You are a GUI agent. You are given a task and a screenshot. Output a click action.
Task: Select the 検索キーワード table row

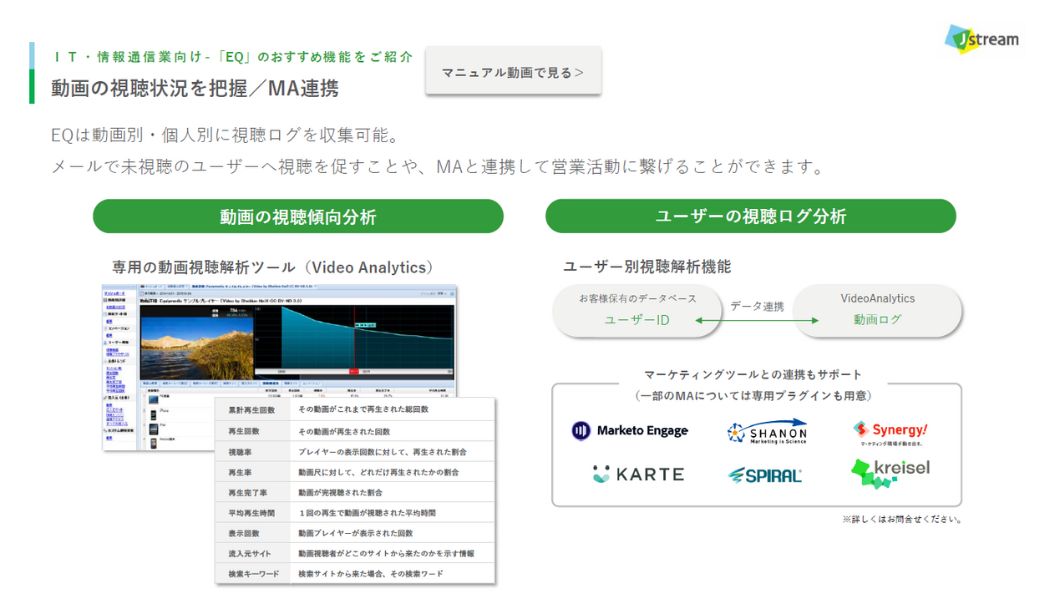click(x=356, y=573)
